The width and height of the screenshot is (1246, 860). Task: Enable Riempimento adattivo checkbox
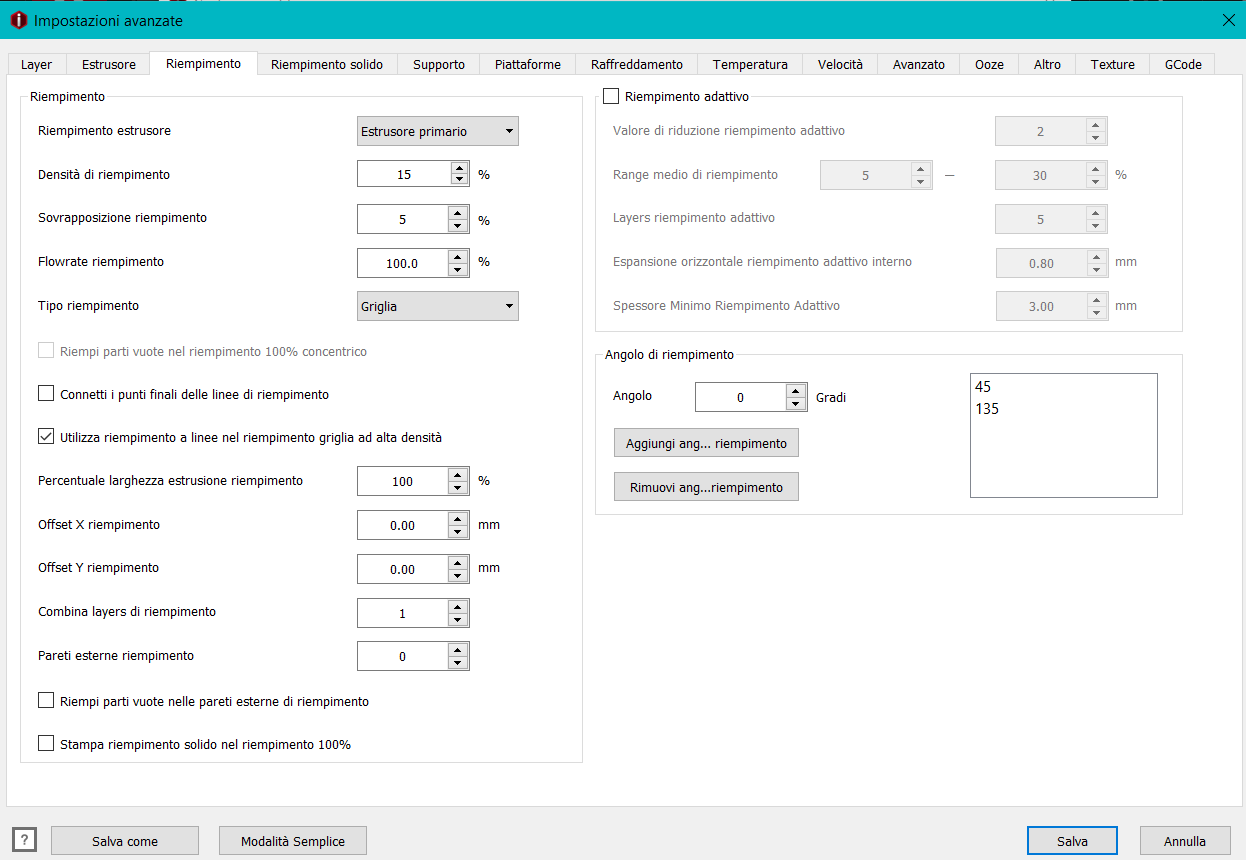[x=612, y=97]
